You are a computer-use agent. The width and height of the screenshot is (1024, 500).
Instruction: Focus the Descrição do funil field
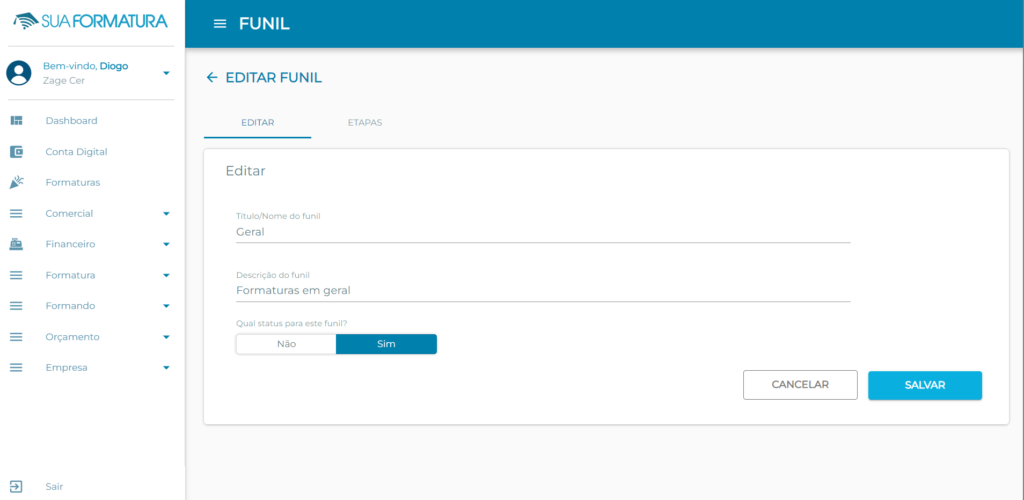pyautogui.click(x=543, y=290)
